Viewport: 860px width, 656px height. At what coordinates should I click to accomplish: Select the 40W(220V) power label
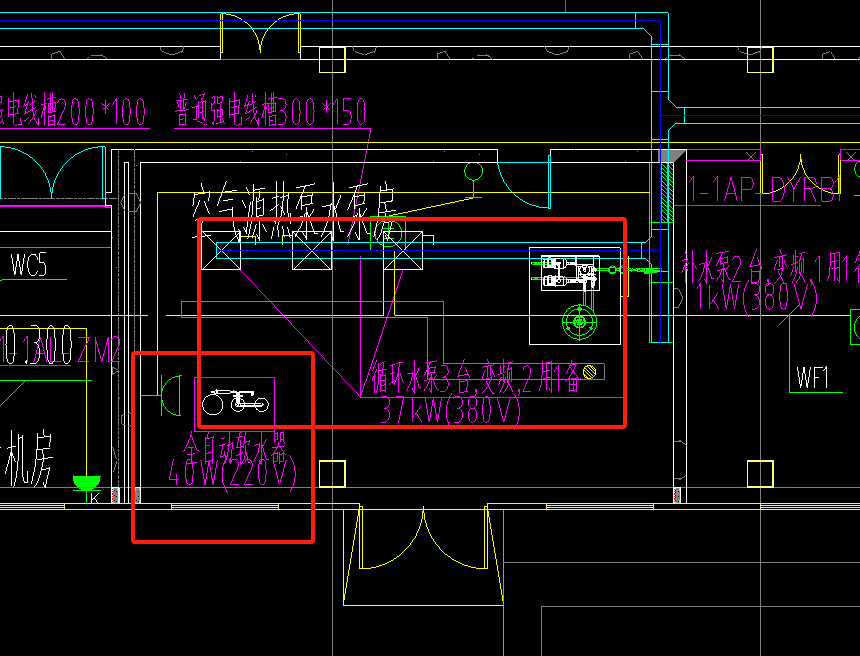click(232, 473)
